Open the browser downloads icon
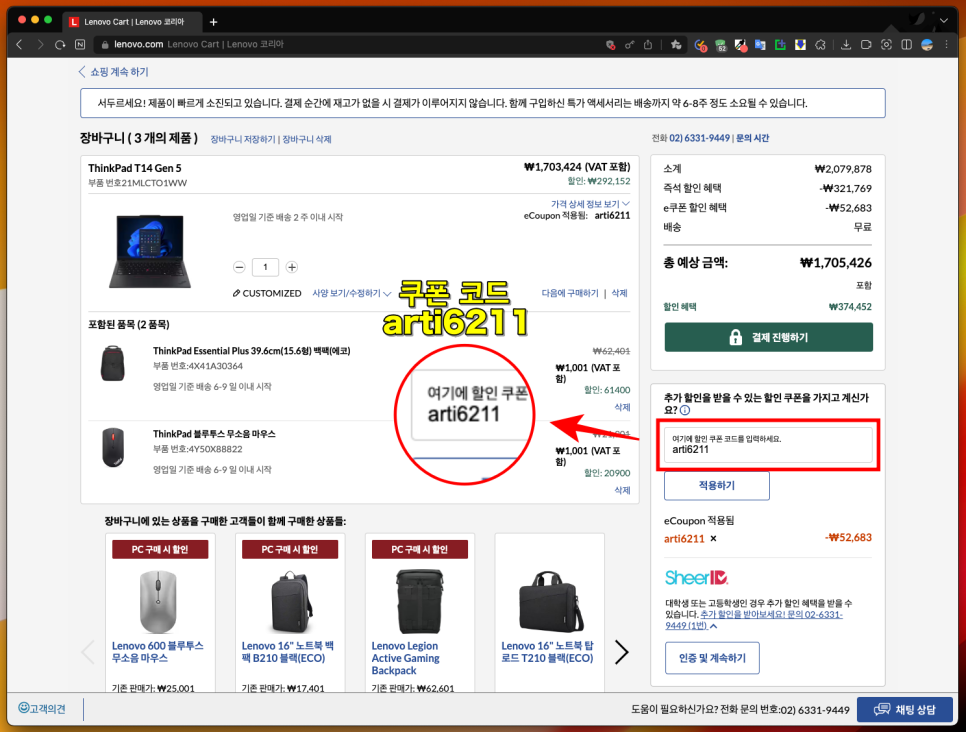Viewport: 966px width, 732px height. [x=846, y=44]
